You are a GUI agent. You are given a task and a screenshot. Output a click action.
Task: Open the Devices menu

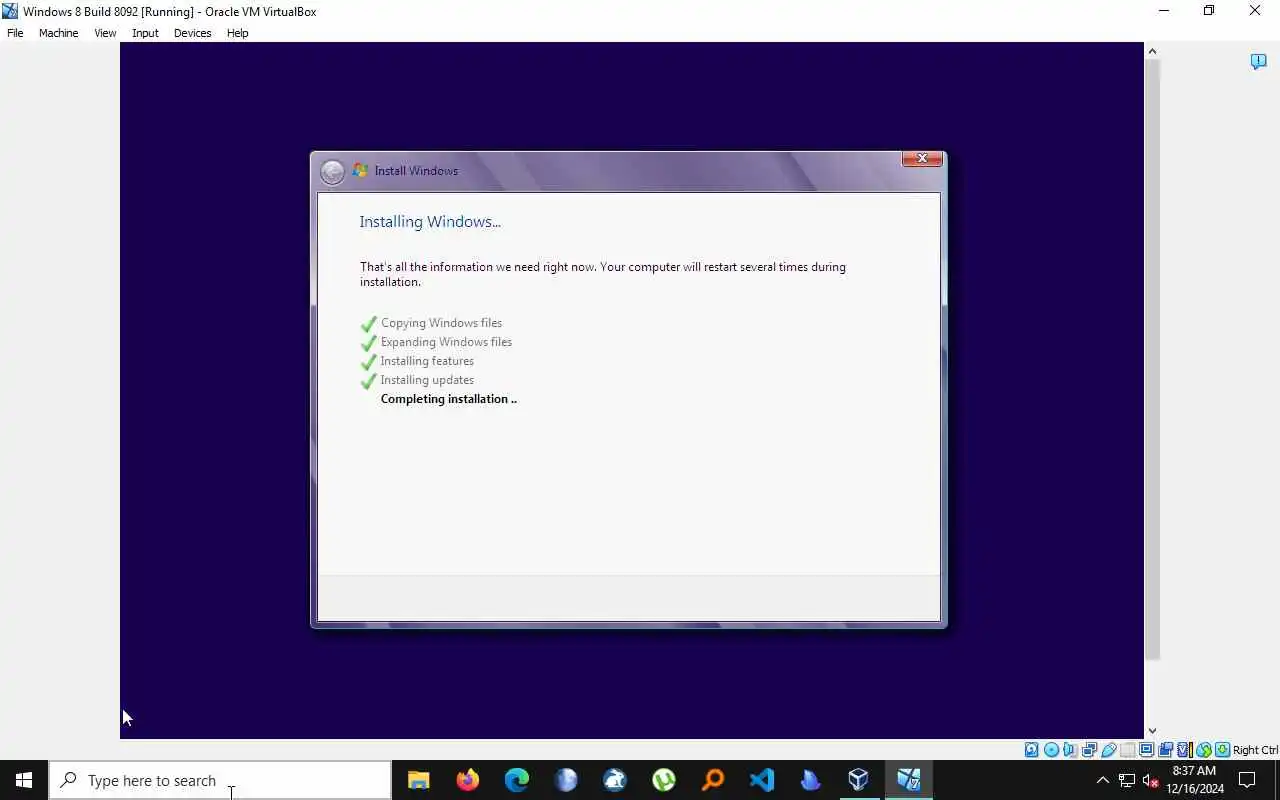coord(192,33)
